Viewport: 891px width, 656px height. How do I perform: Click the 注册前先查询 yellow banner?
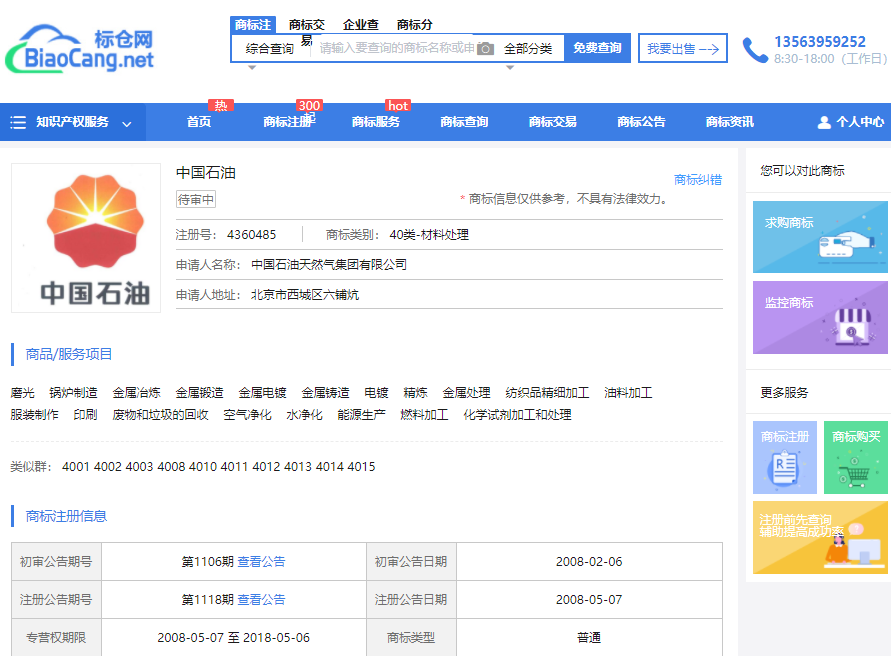point(820,537)
